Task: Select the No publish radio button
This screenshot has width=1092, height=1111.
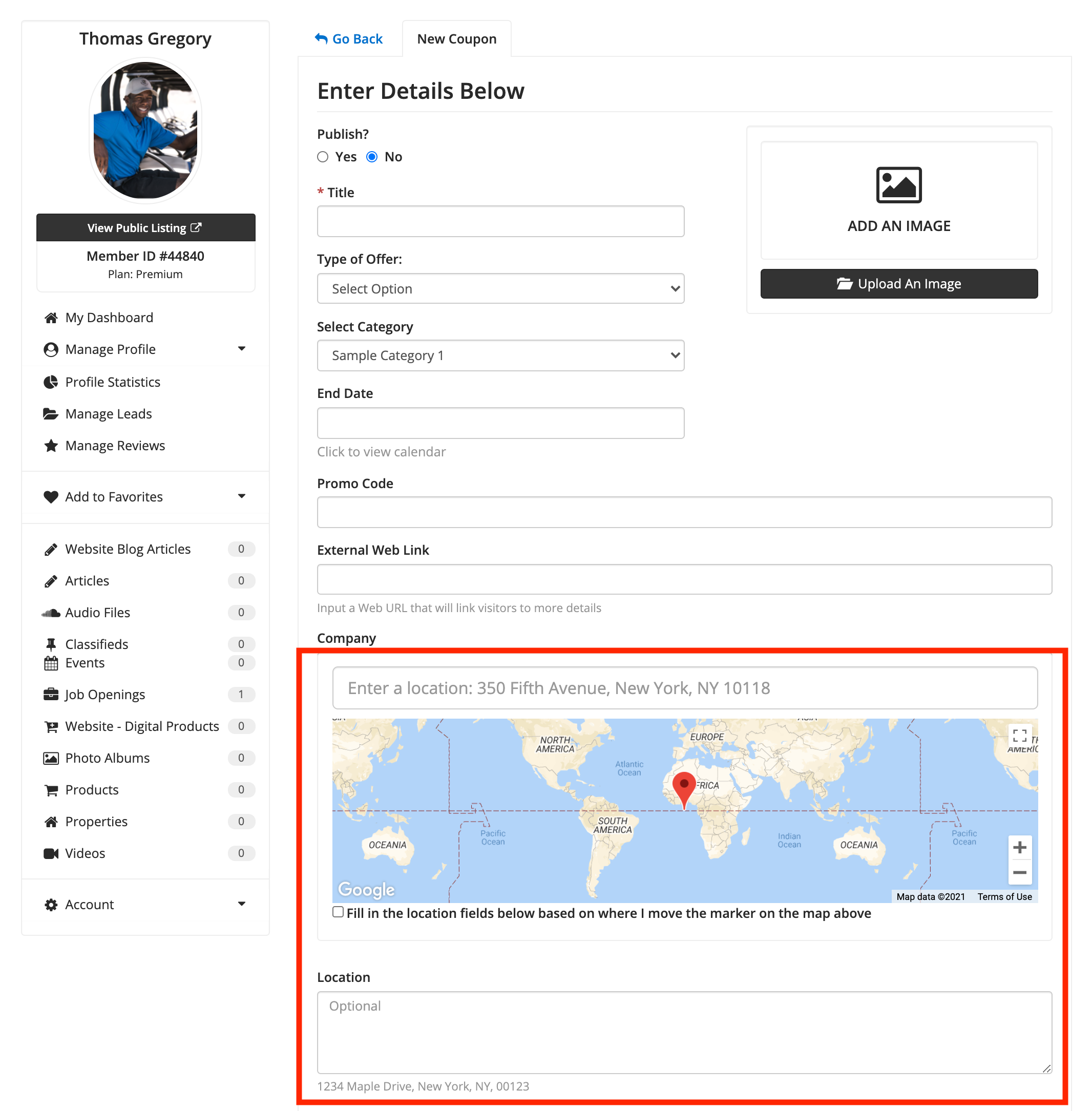Action: point(372,157)
